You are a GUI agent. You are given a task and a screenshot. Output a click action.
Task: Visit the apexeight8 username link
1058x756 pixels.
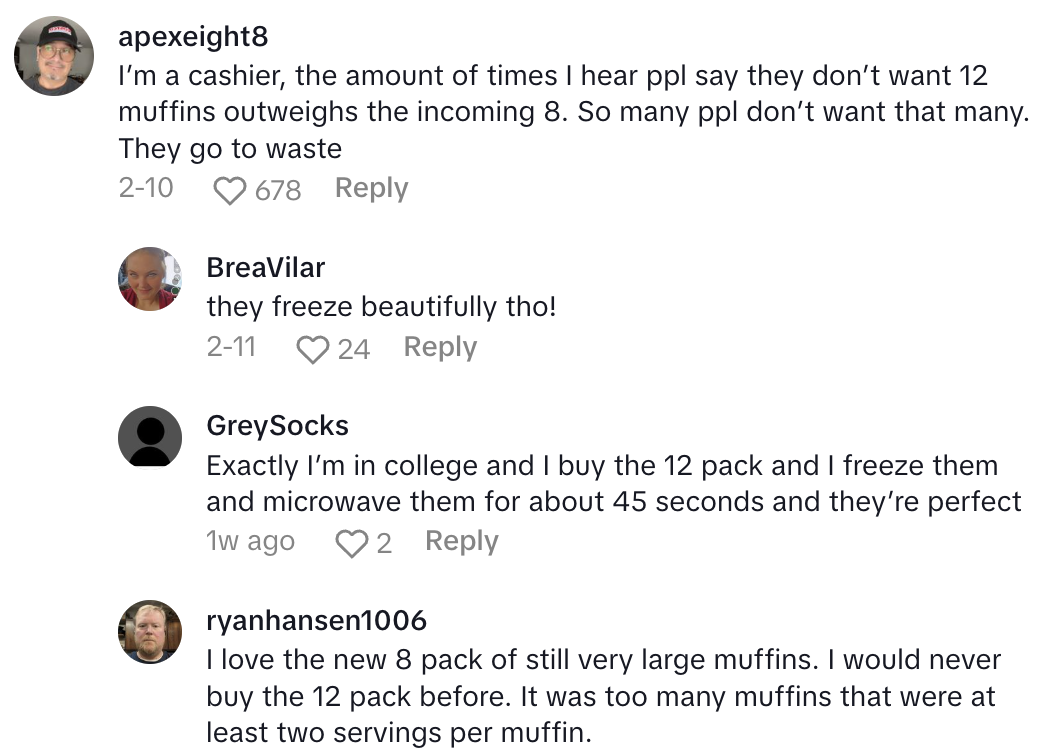(x=193, y=37)
